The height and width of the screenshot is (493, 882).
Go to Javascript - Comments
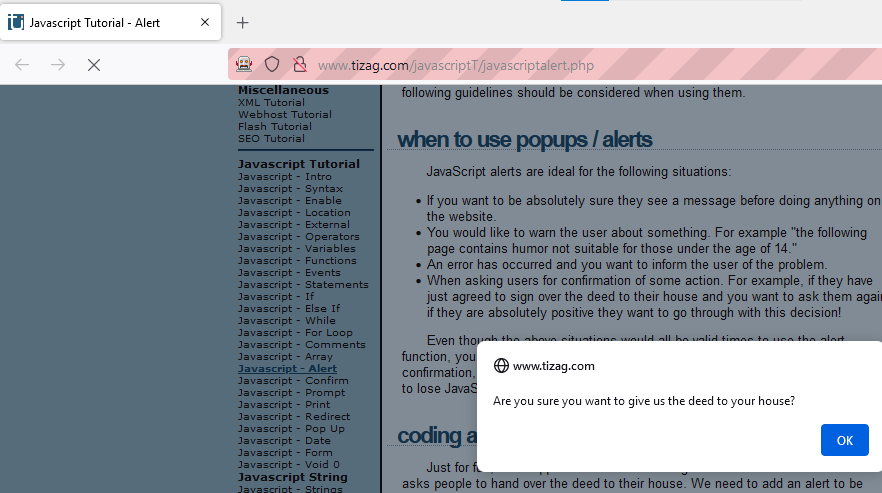point(302,344)
